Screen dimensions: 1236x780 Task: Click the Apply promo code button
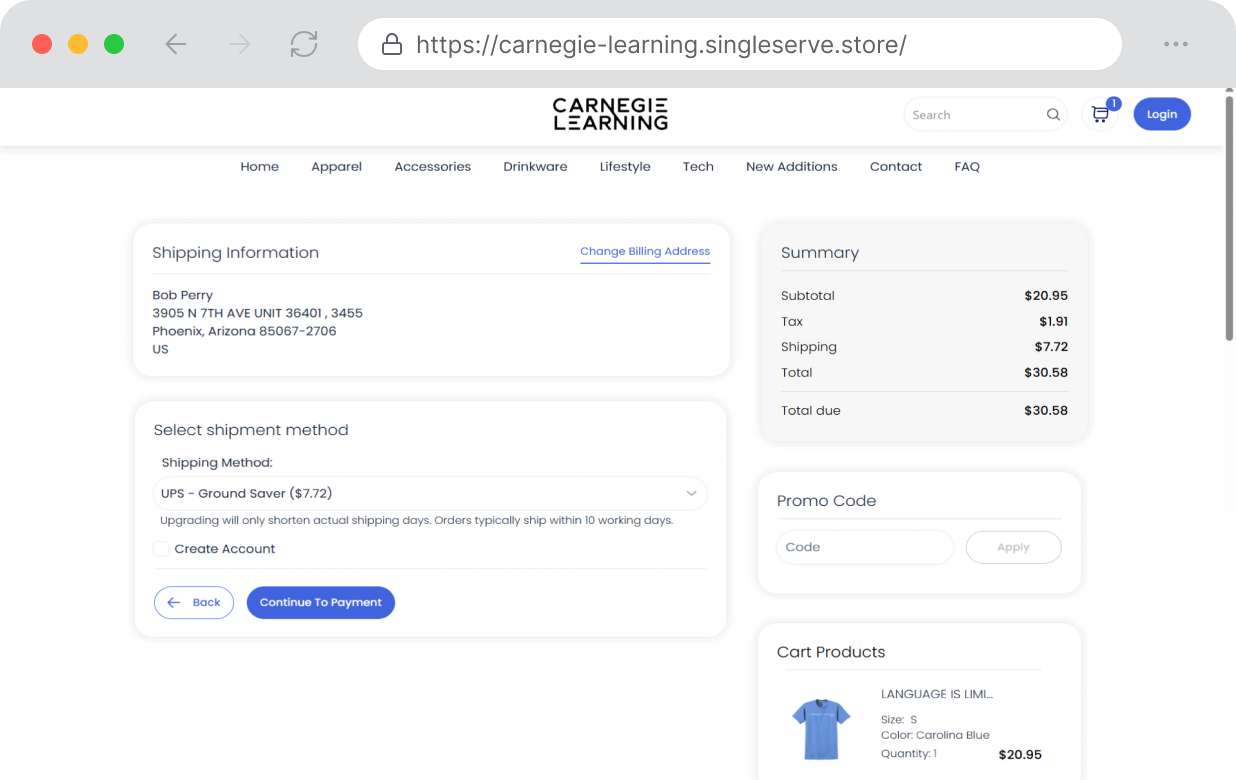pyautogui.click(x=1013, y=547)
